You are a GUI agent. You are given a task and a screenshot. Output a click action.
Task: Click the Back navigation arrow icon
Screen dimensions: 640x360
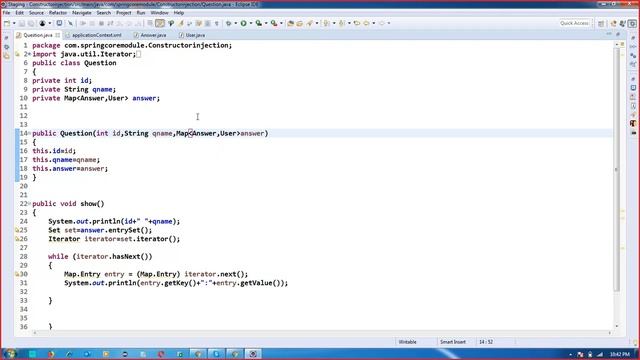click(367, 23)
